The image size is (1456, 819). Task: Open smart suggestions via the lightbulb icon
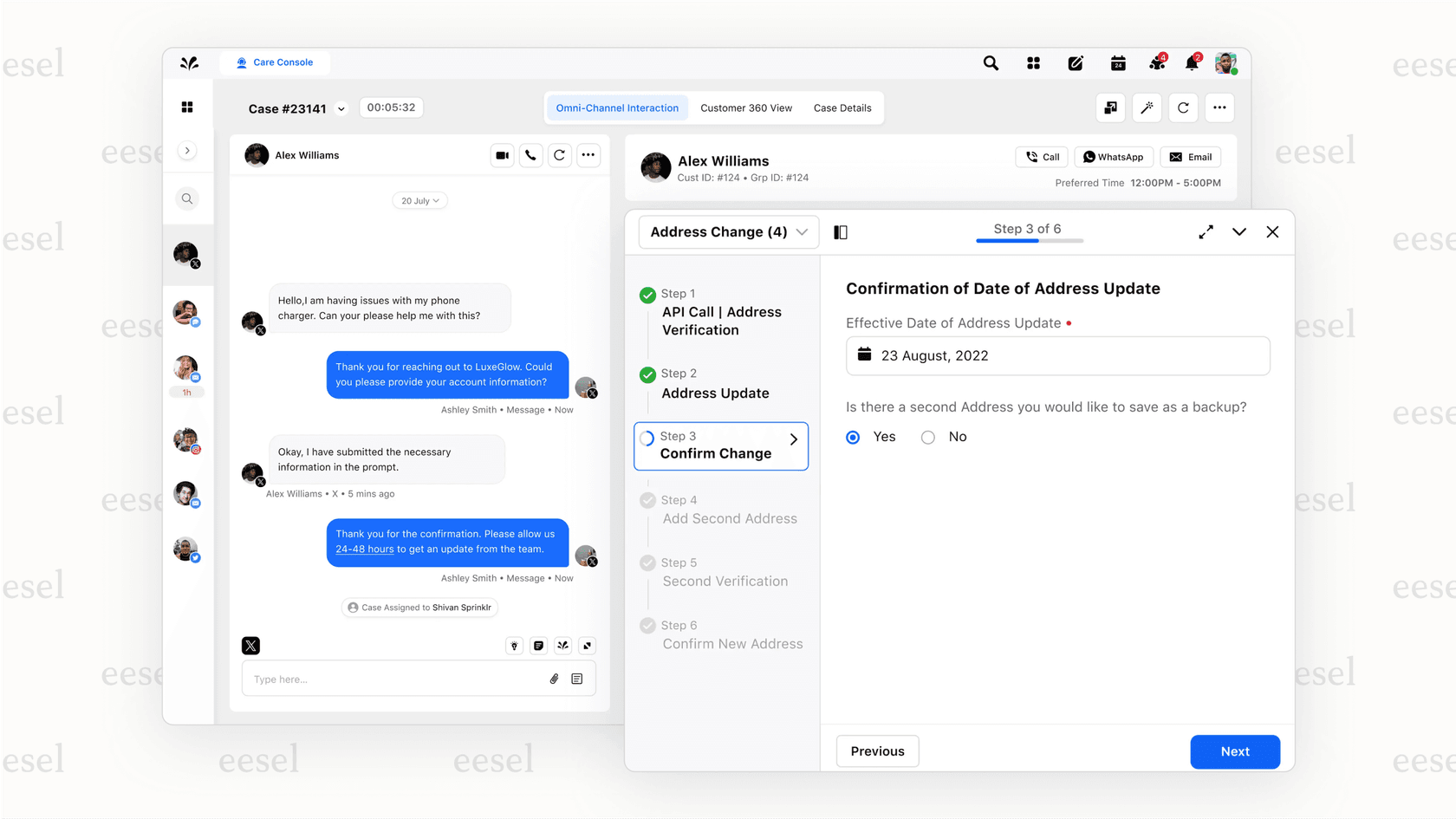[514, 646]
